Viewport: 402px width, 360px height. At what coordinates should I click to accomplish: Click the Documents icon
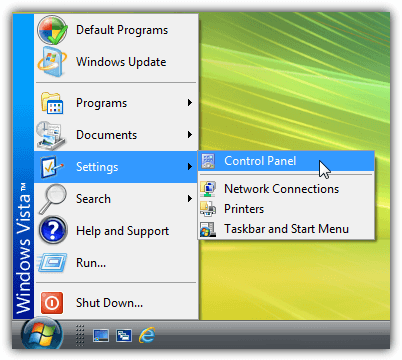pos(51,135)
